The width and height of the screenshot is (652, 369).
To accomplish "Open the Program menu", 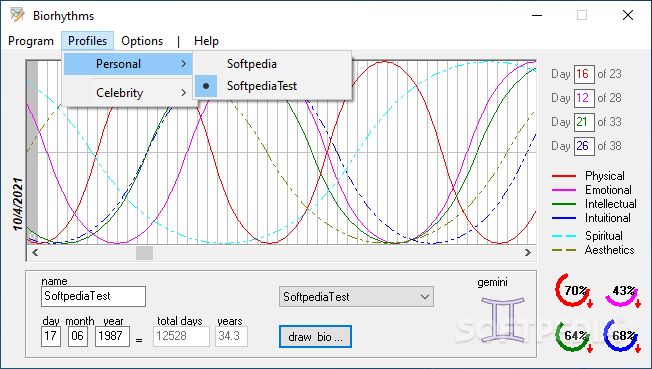I will (x=31, y=41).
